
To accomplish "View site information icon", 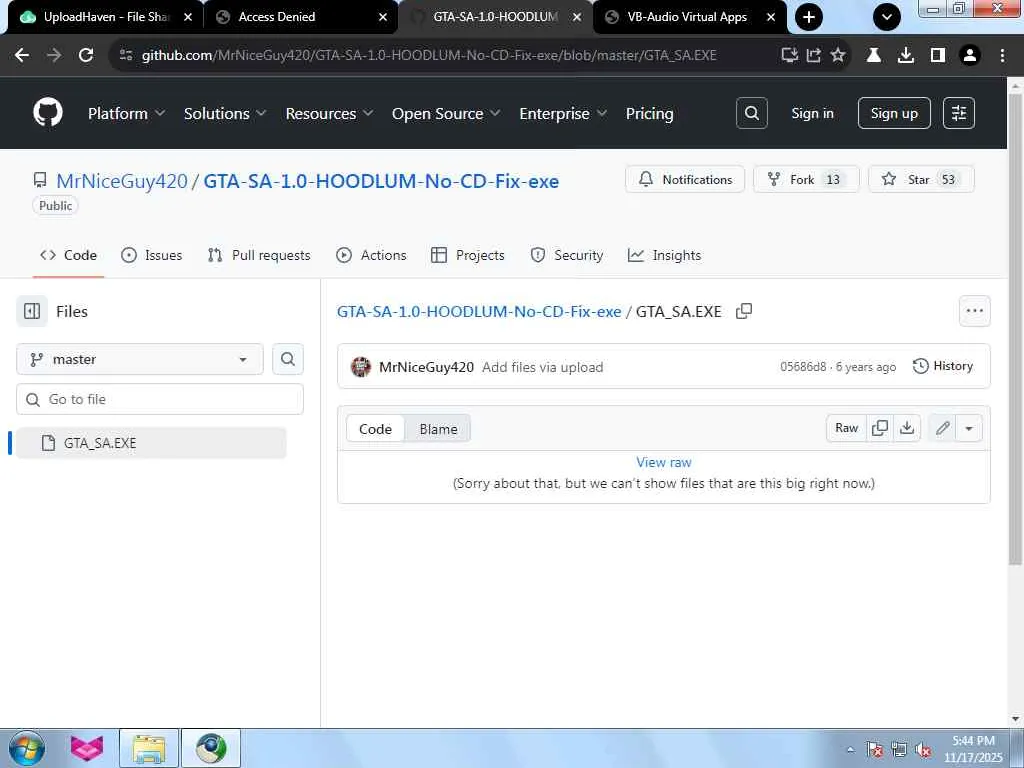I will [x=125, y=56].
